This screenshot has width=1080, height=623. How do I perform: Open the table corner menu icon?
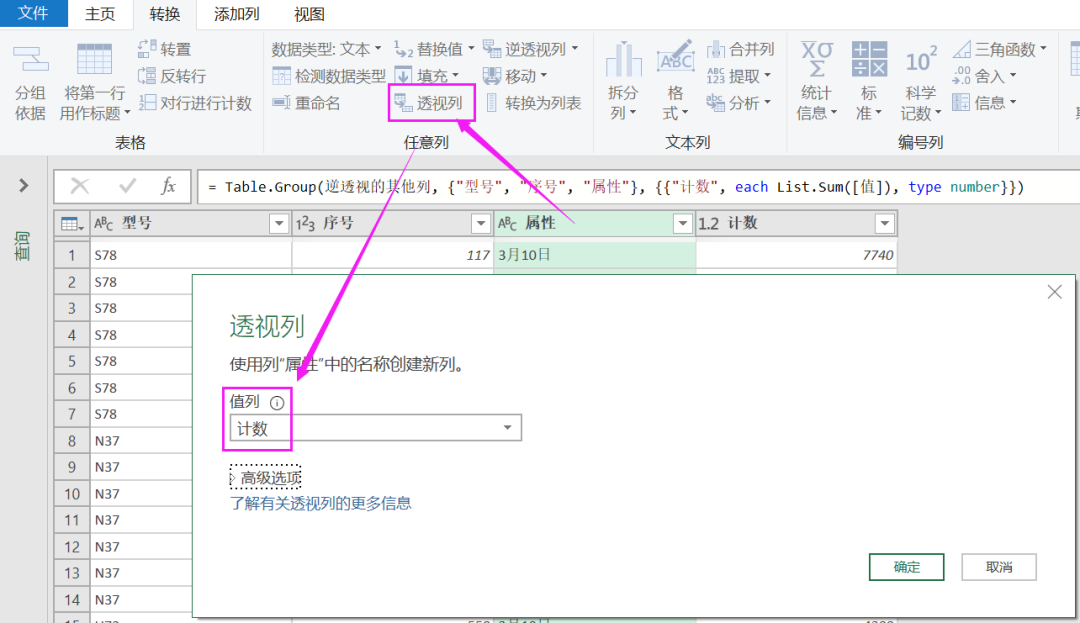[72, 224]
